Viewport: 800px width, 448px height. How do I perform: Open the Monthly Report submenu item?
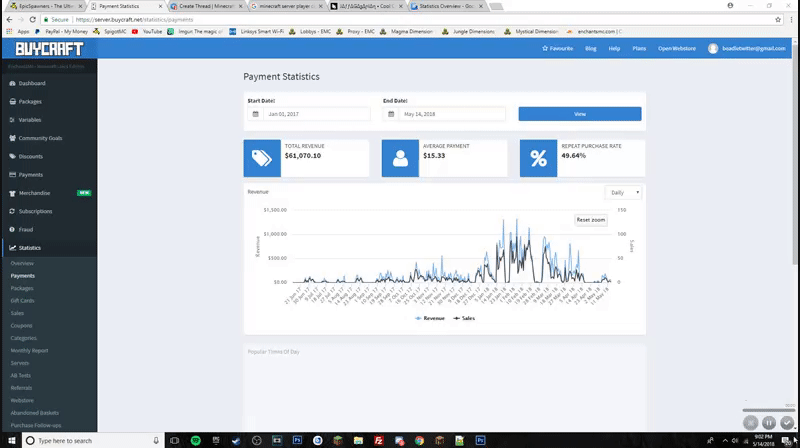tap(29, 351)
